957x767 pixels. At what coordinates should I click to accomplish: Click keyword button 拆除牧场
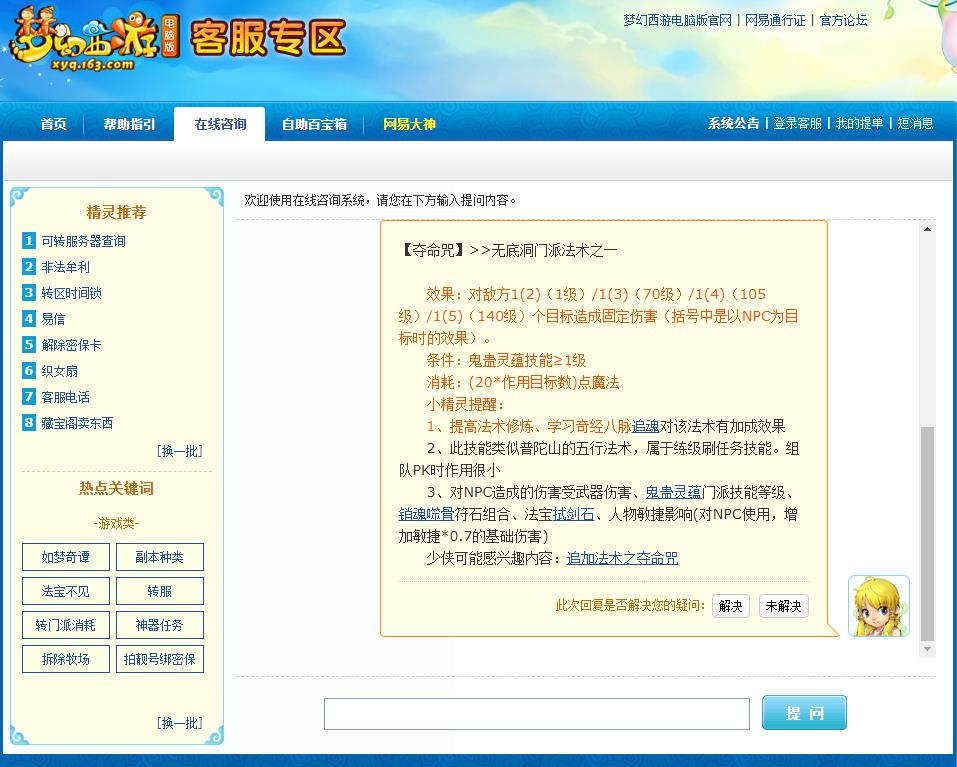[x=66, y=659]
